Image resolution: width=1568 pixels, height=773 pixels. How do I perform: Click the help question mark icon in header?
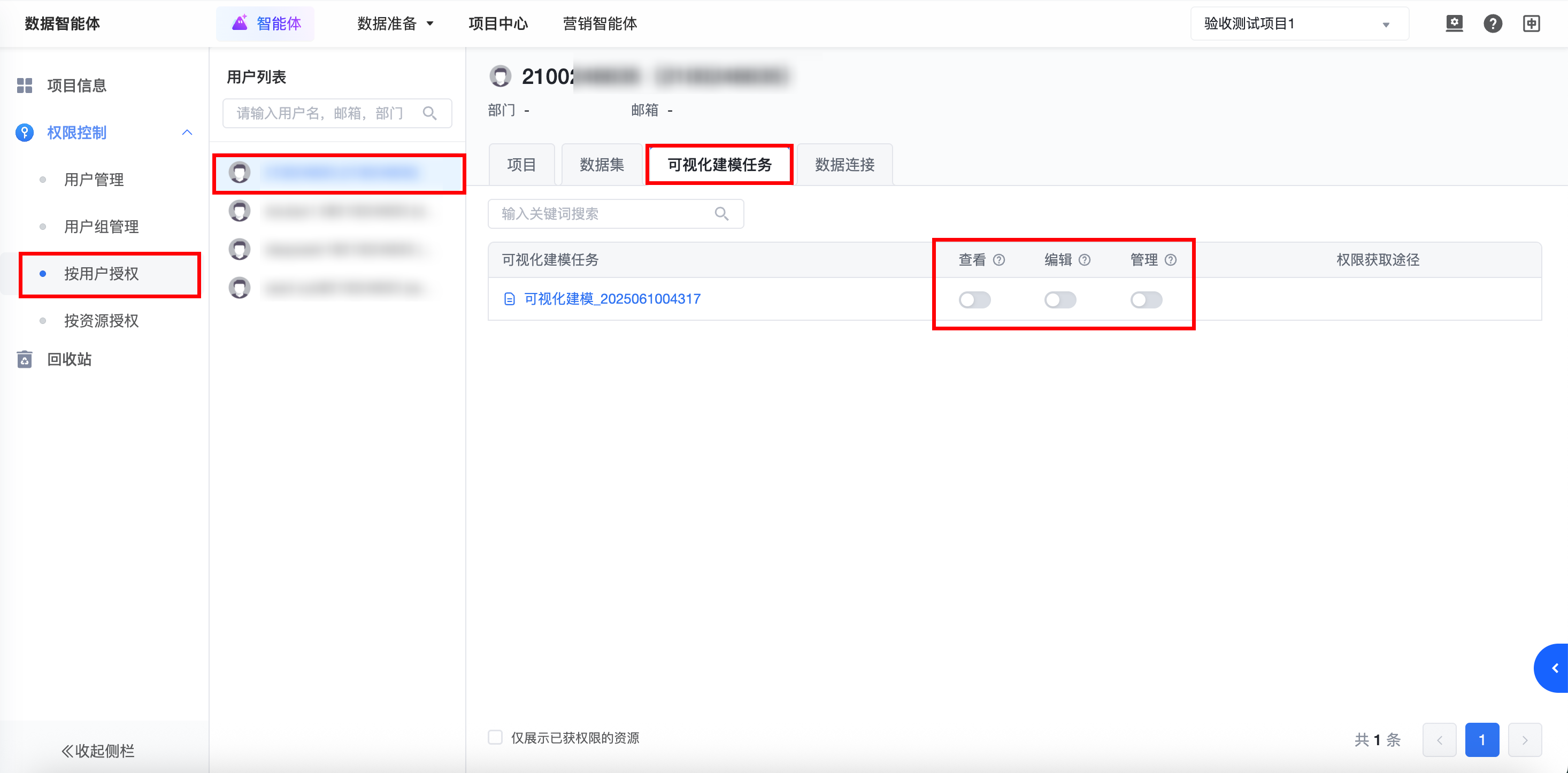pos(1493,24)
